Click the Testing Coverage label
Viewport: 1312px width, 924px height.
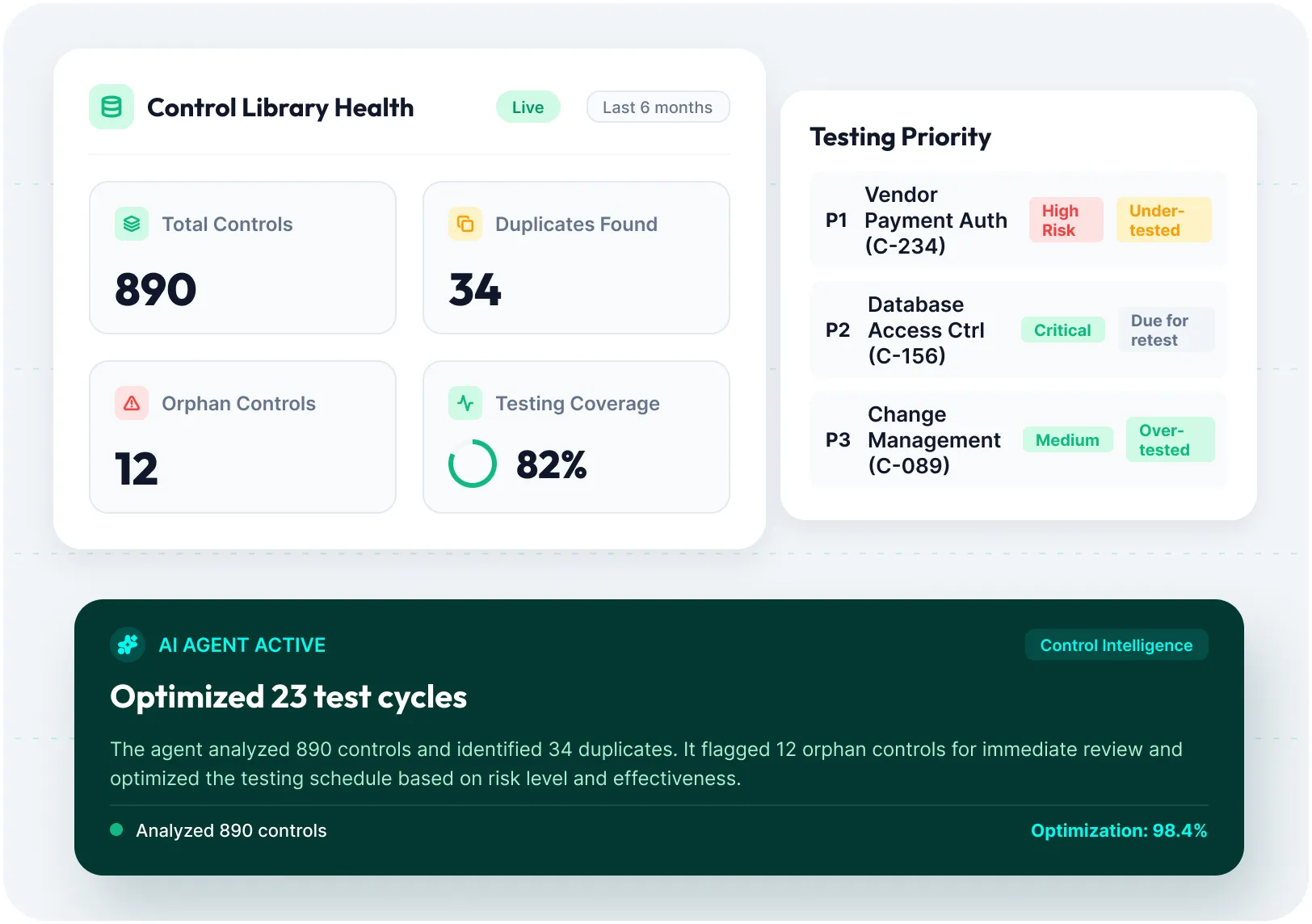click(578, 403)
